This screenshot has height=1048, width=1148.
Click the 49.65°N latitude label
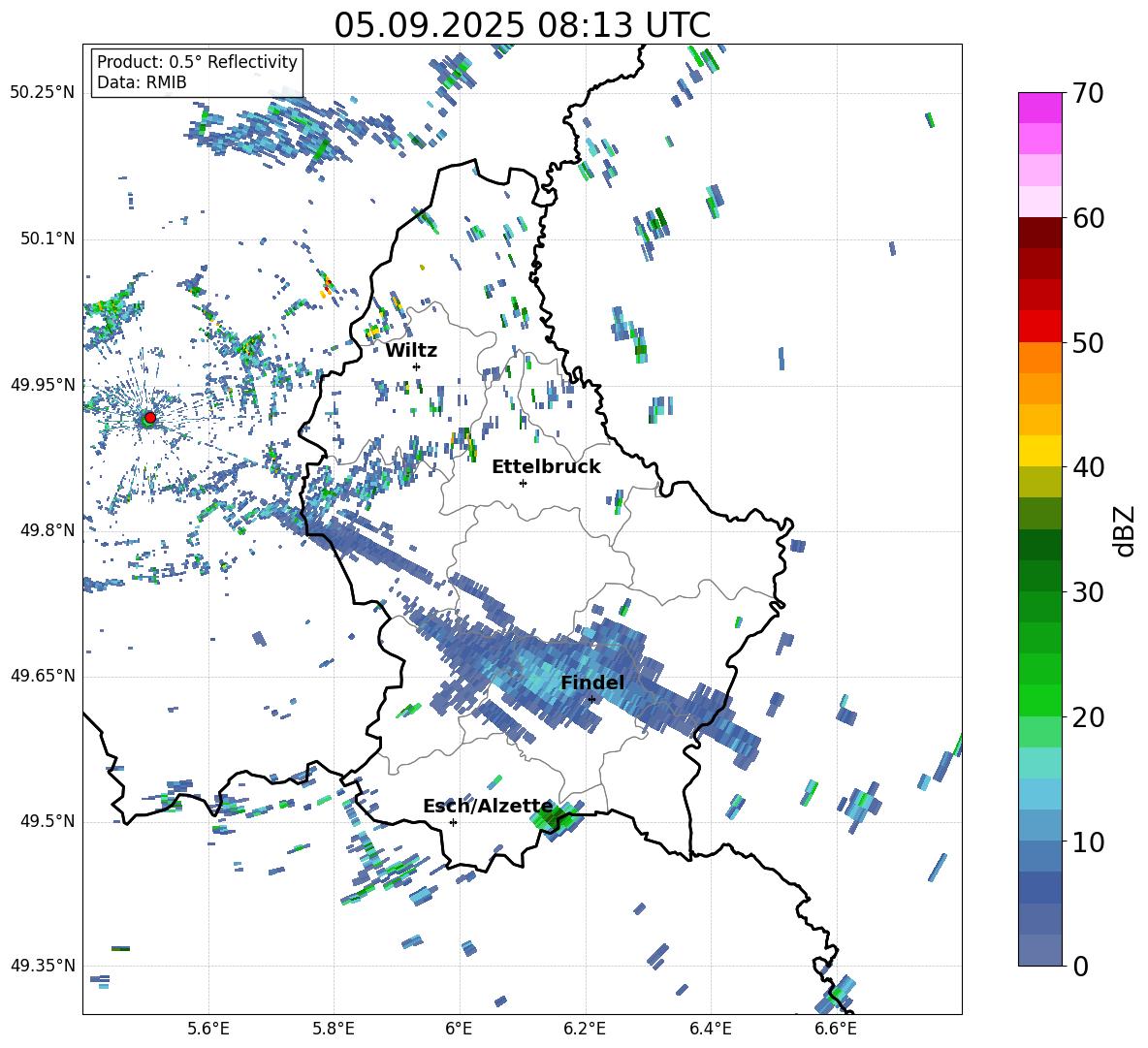click(x=43, y=676)
